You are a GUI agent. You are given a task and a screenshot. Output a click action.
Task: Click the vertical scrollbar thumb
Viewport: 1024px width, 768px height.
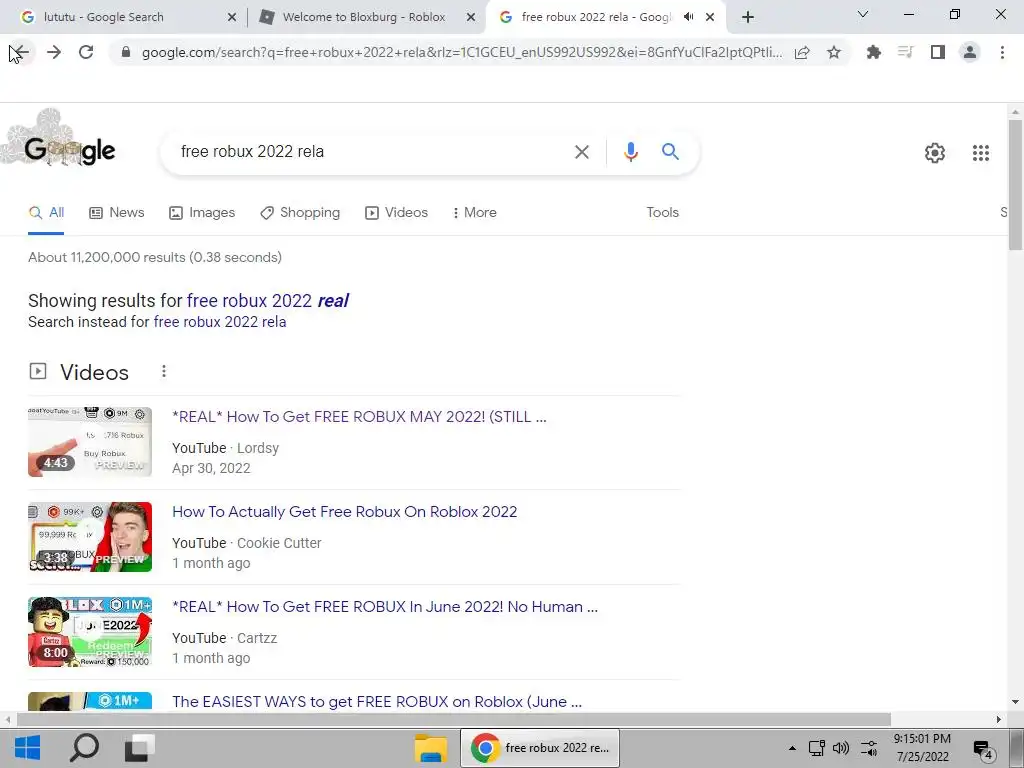coord(1015,184)
